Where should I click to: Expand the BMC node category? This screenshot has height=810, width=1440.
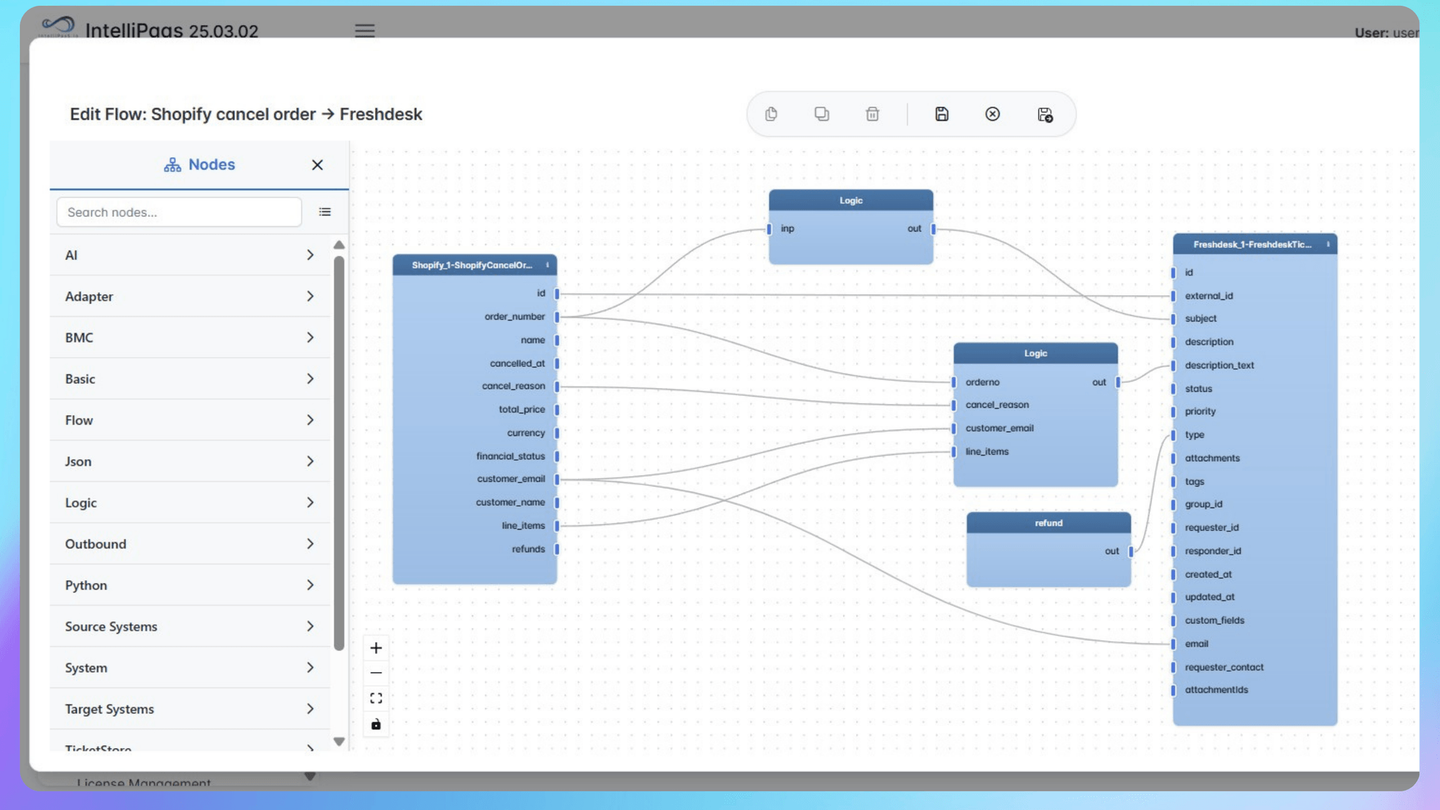[190, 338]
